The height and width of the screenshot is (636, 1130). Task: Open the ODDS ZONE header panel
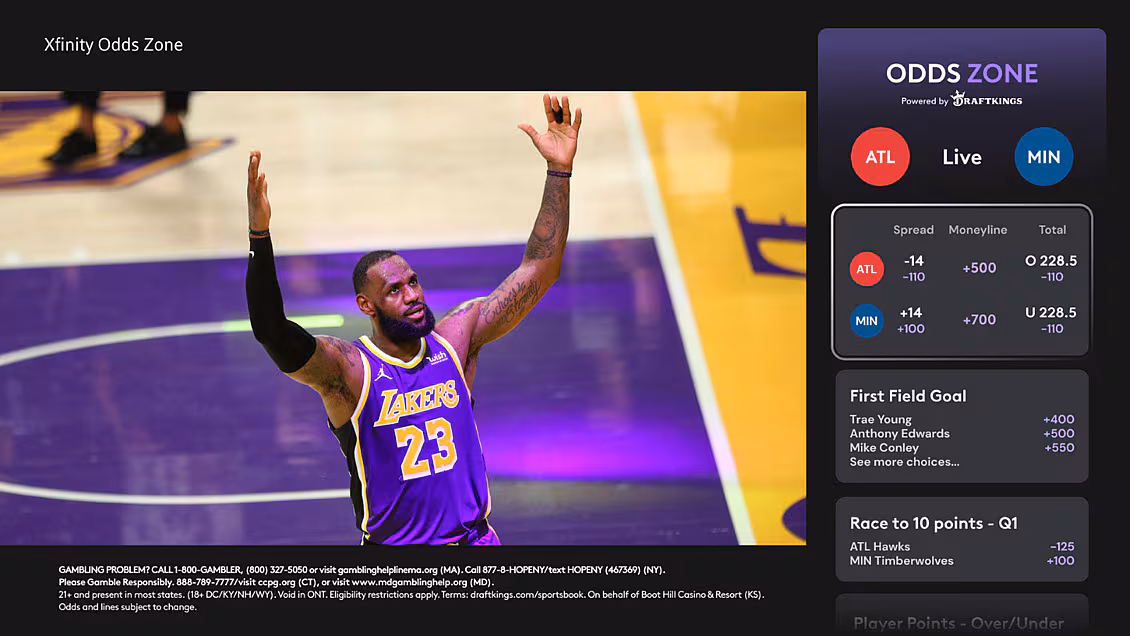961,73
